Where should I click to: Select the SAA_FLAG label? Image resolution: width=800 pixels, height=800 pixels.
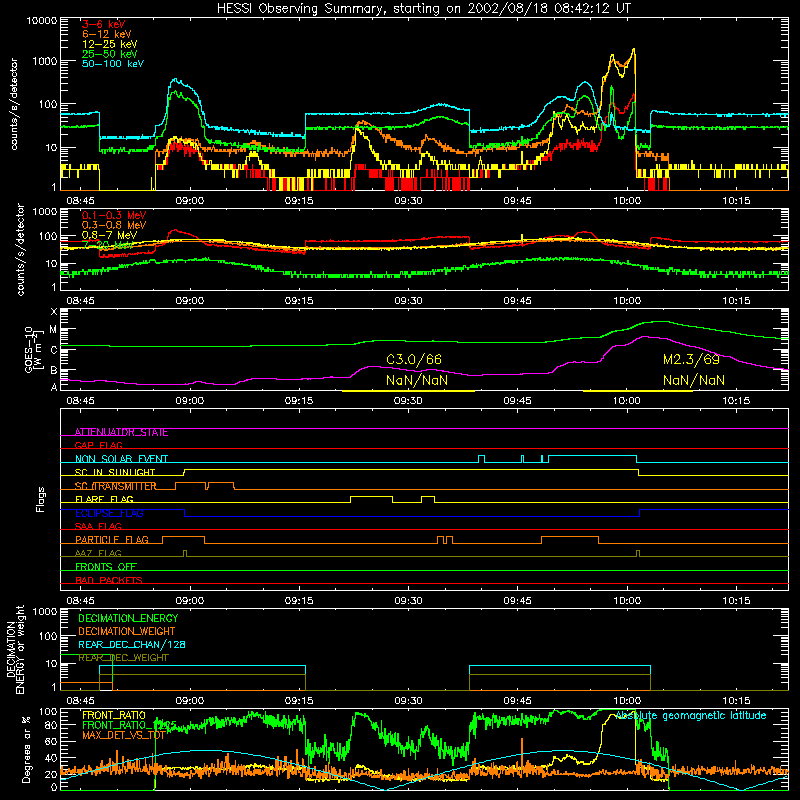[x=98, y=527]
